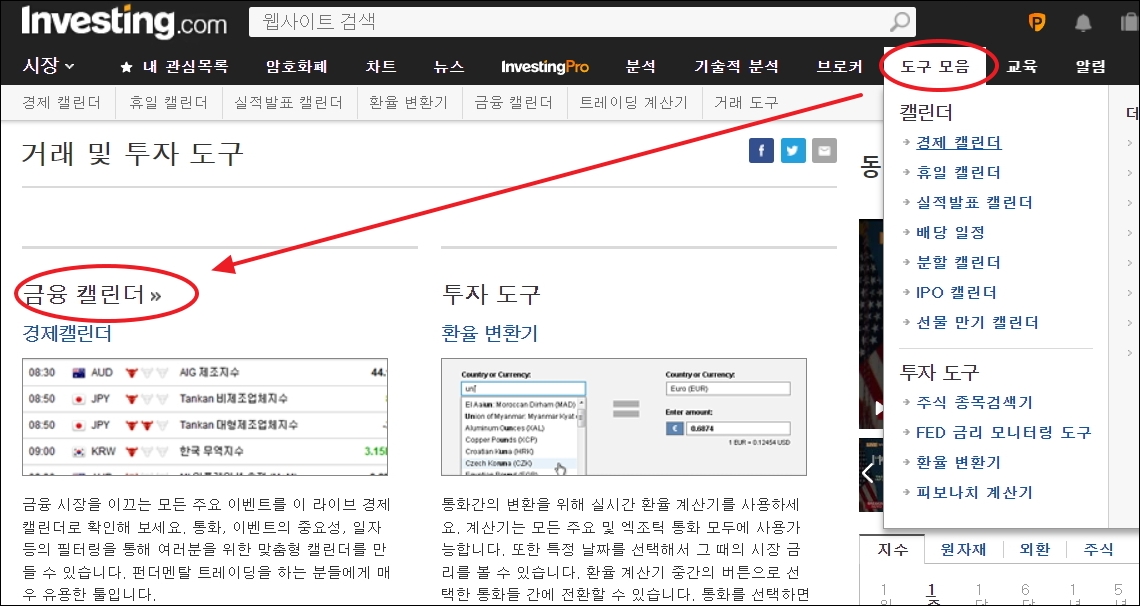This screenshot has height=606, width=1140.
Task: Open the 도구 모음 menu
Action: coord(935,67)
